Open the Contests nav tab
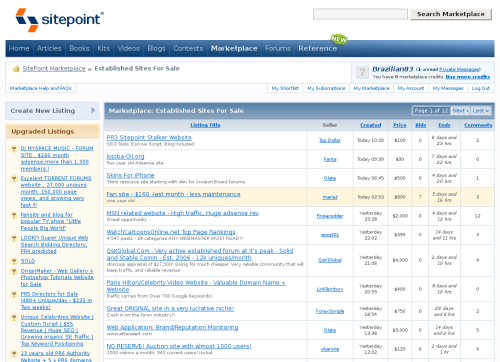Screen dimensions: 500x362 pyautogui.click(x=188, y=48)
